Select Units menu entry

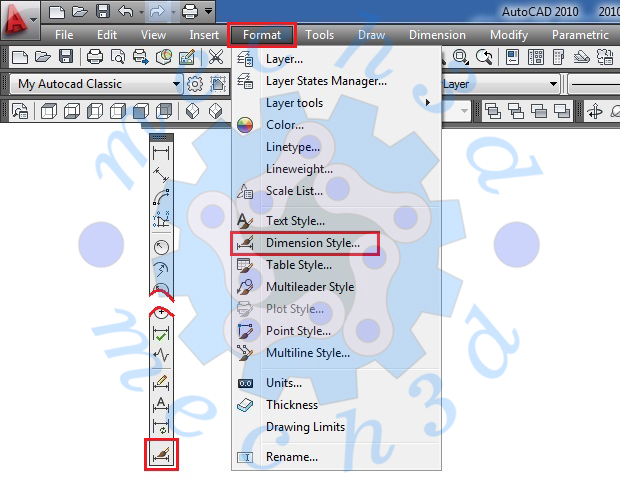tap(285, 383)
